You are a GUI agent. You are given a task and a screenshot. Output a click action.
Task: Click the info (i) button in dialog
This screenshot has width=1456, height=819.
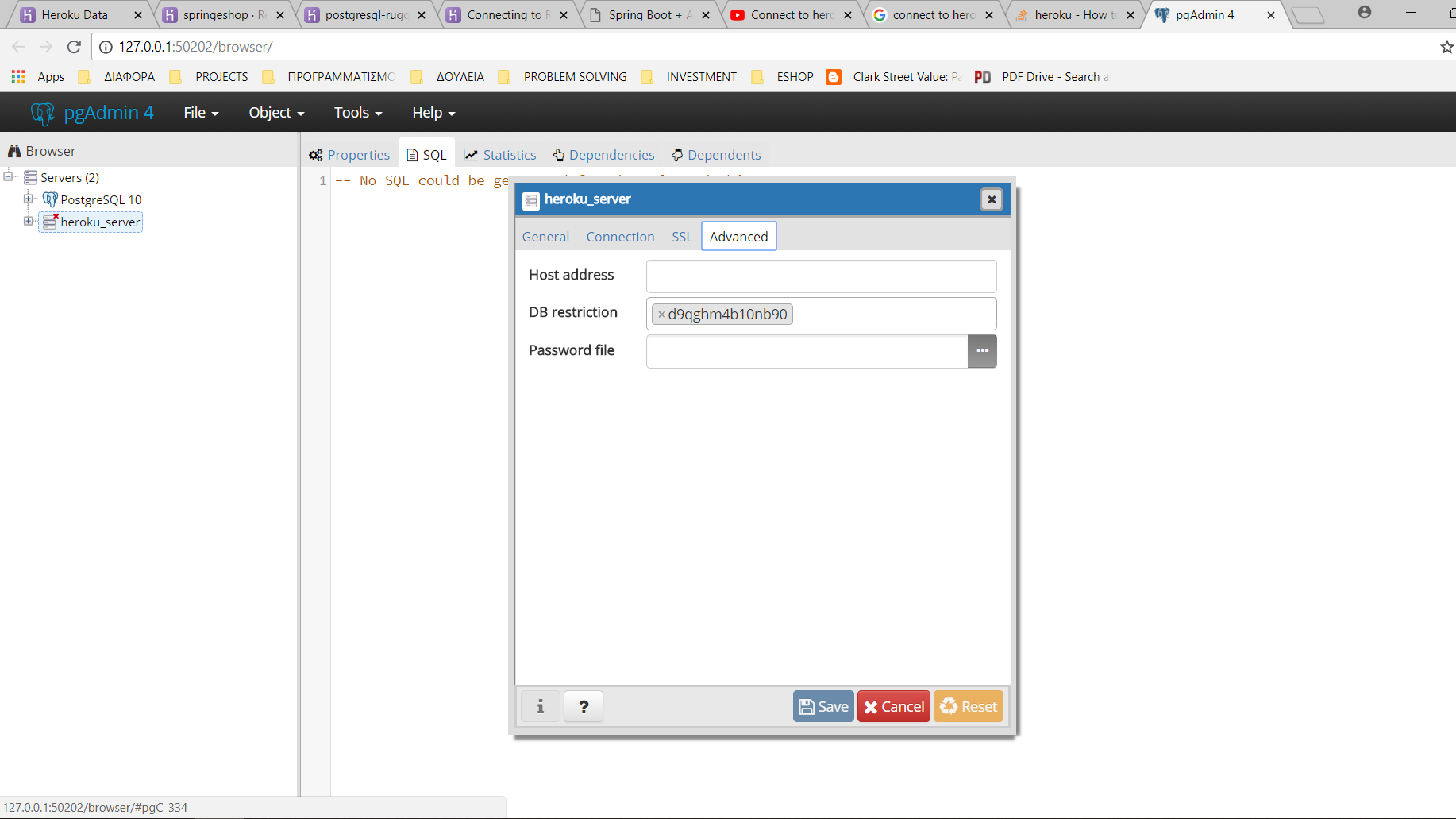541,706
